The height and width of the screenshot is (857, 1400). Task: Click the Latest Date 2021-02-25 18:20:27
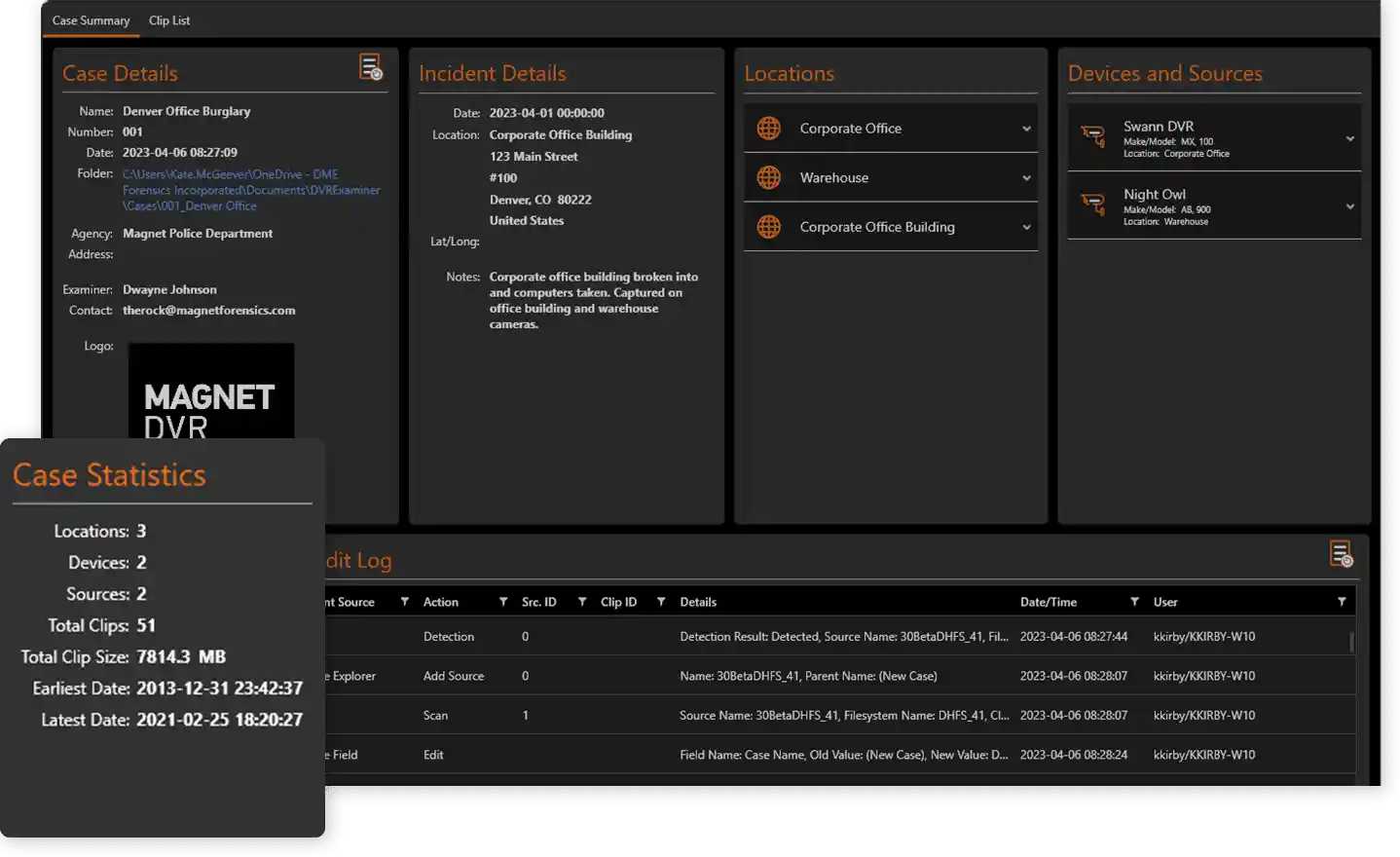(220, 720)
